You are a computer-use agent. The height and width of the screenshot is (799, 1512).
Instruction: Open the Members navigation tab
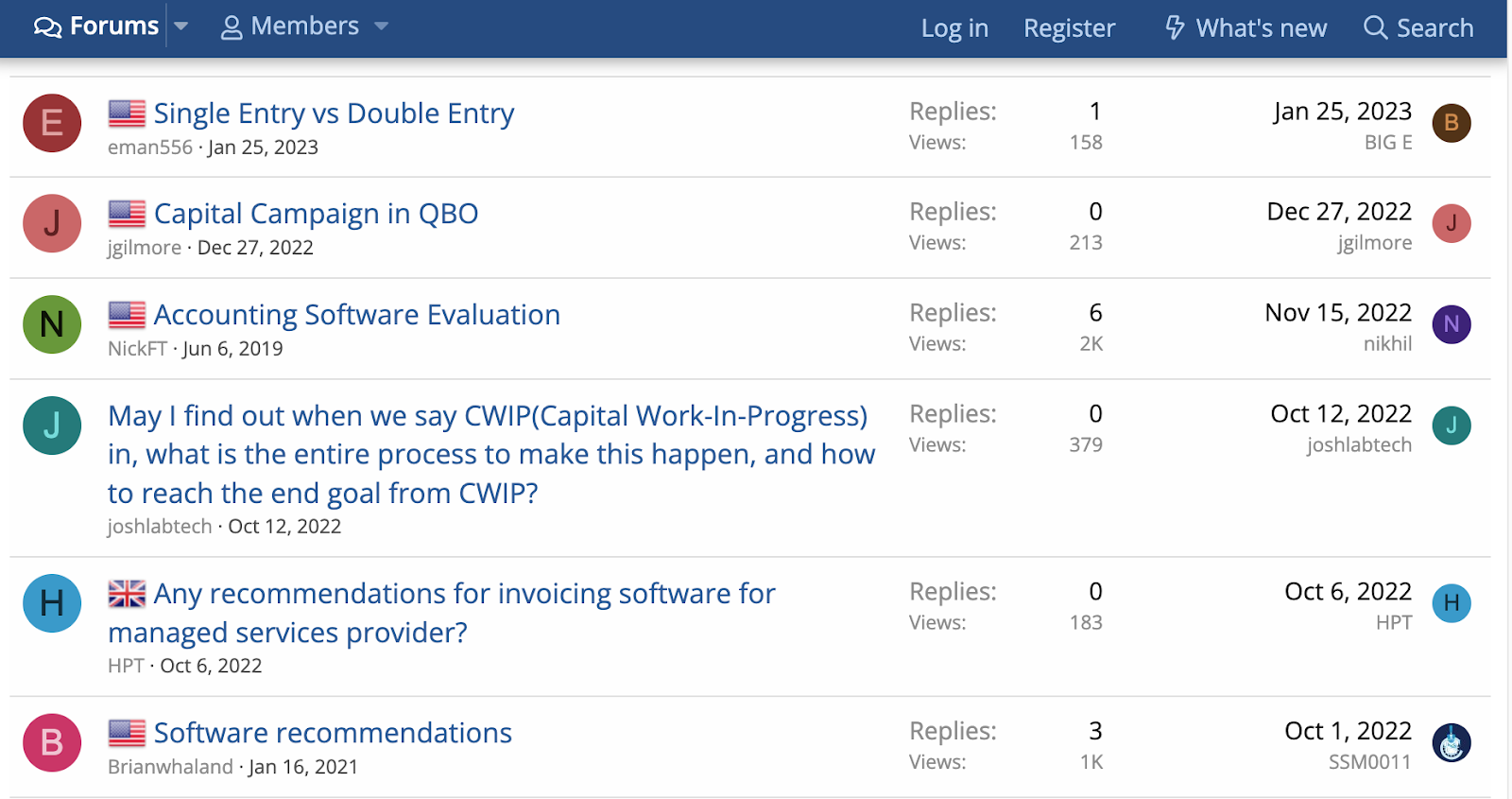coord(291,26)
